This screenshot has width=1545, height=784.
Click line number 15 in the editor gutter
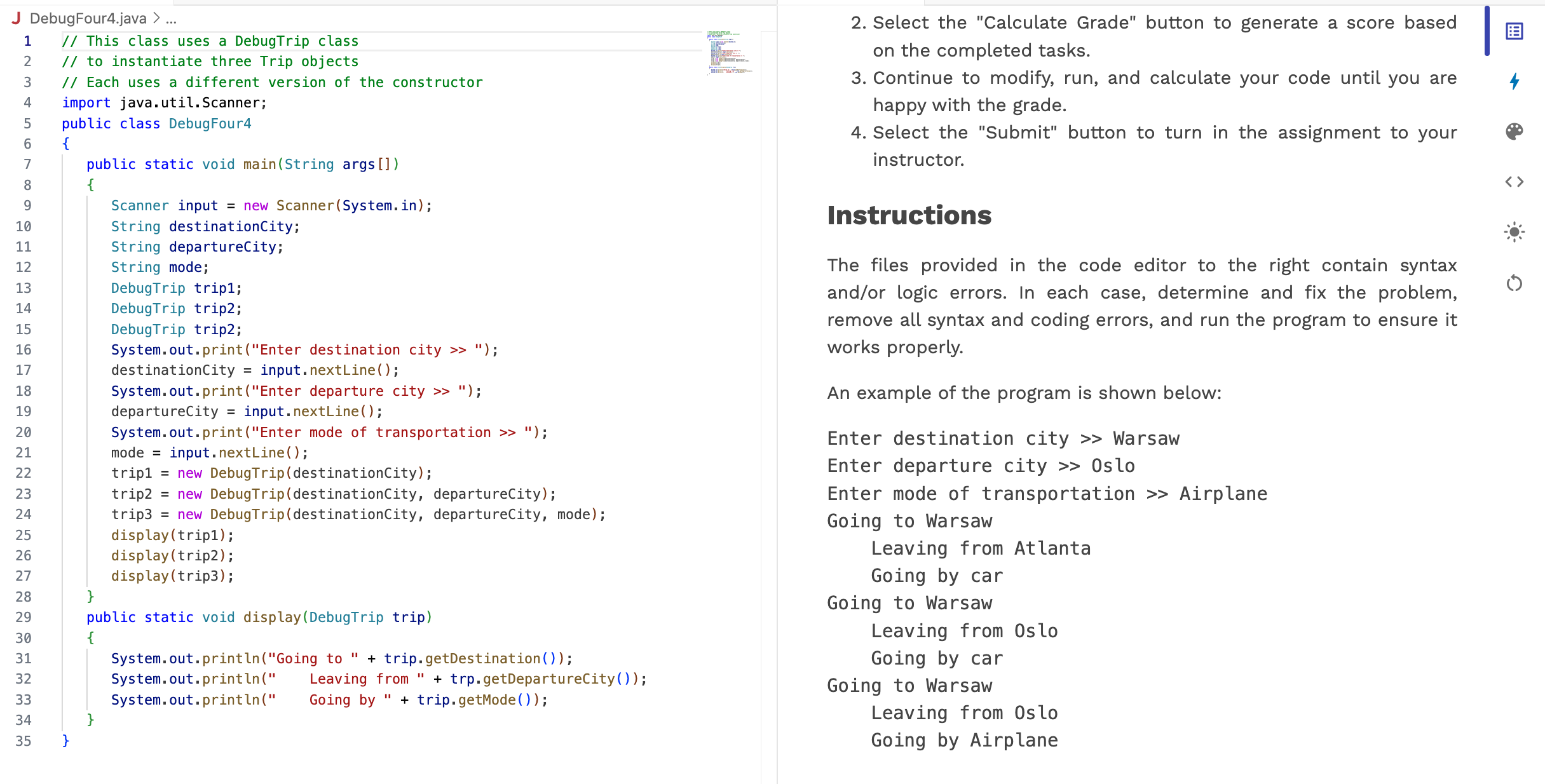coord(24,329)
